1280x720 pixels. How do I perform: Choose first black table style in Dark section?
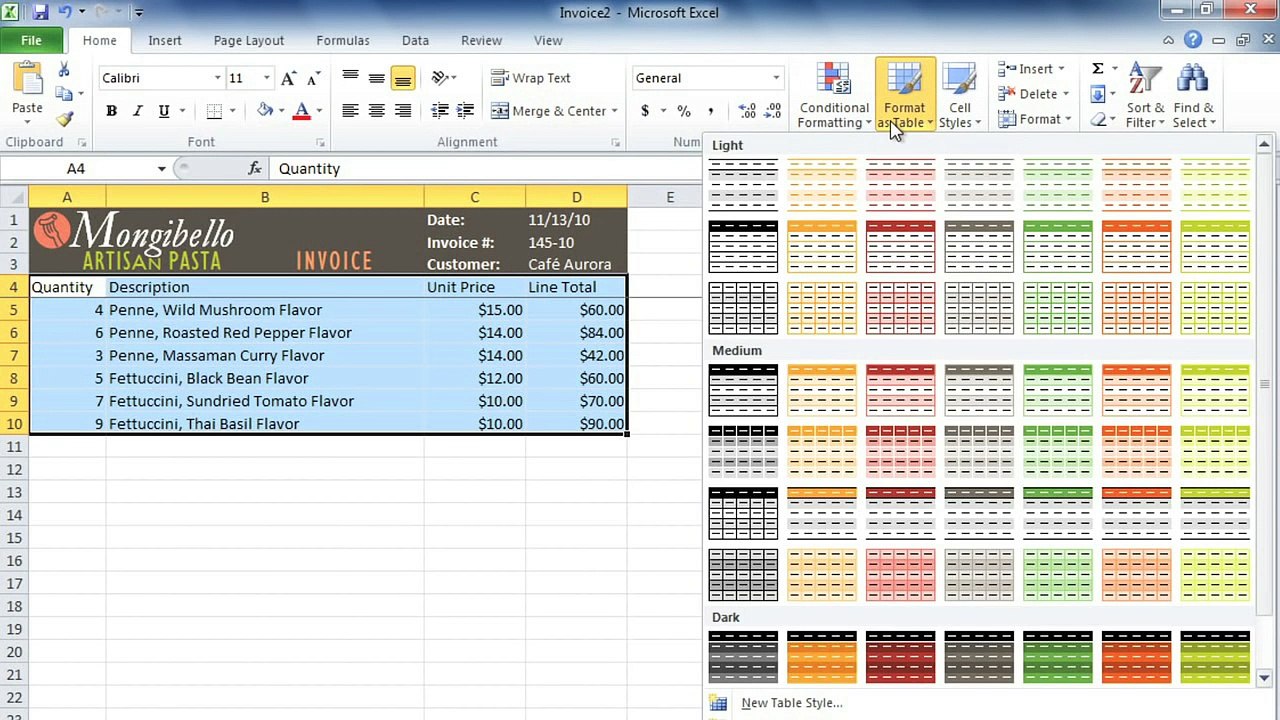point(743,657)
